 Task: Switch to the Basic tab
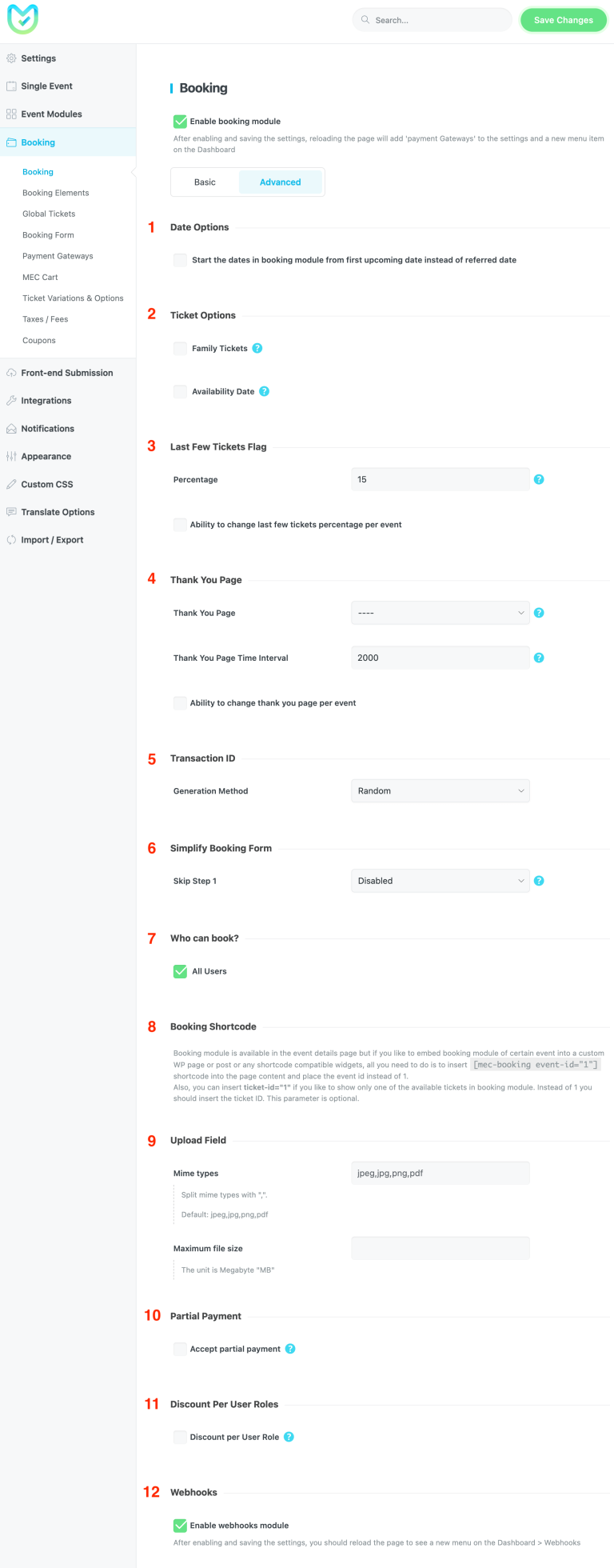pyautogui.click(x=205, y=182)
